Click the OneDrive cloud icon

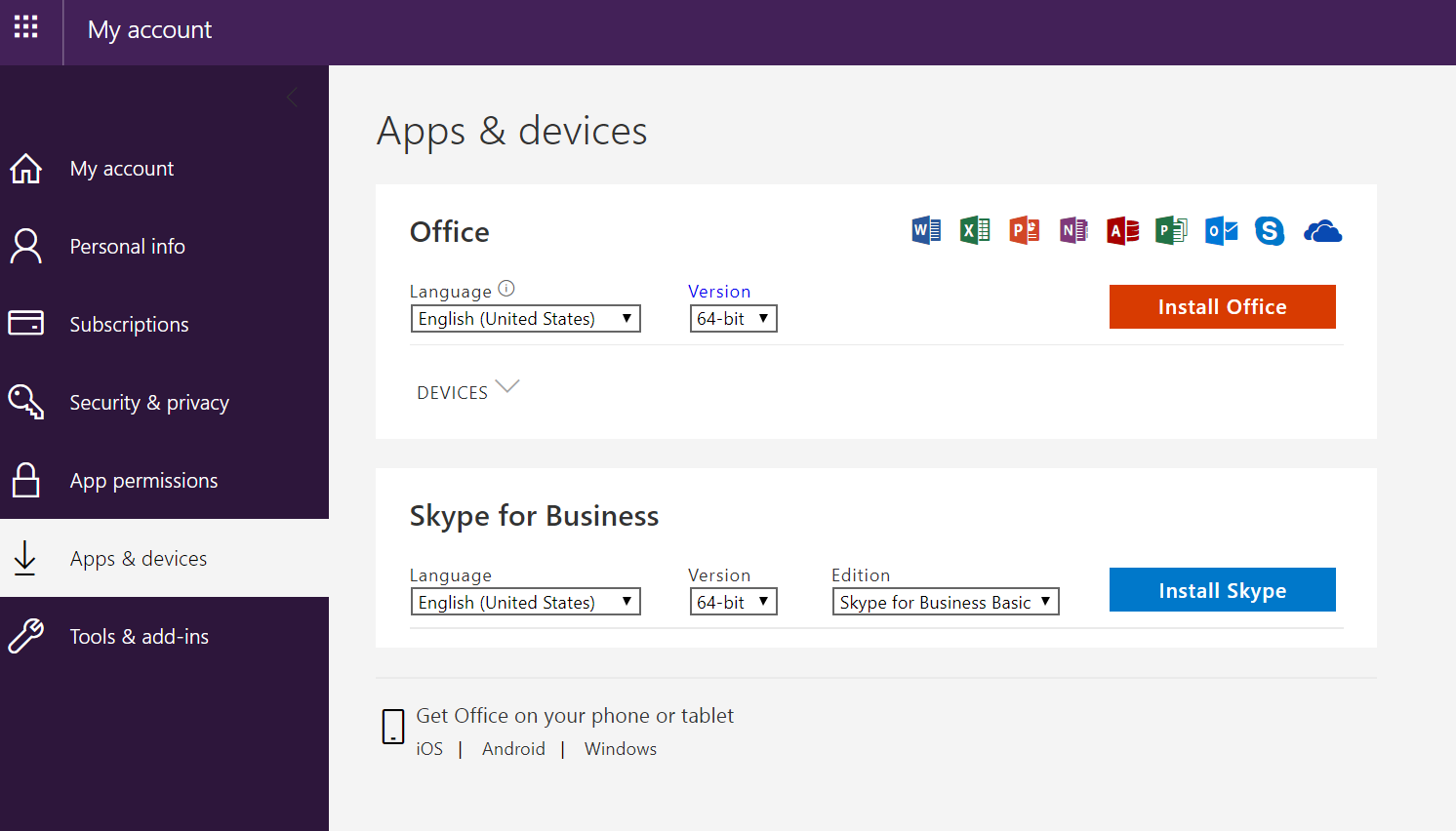pos(1322,231)
